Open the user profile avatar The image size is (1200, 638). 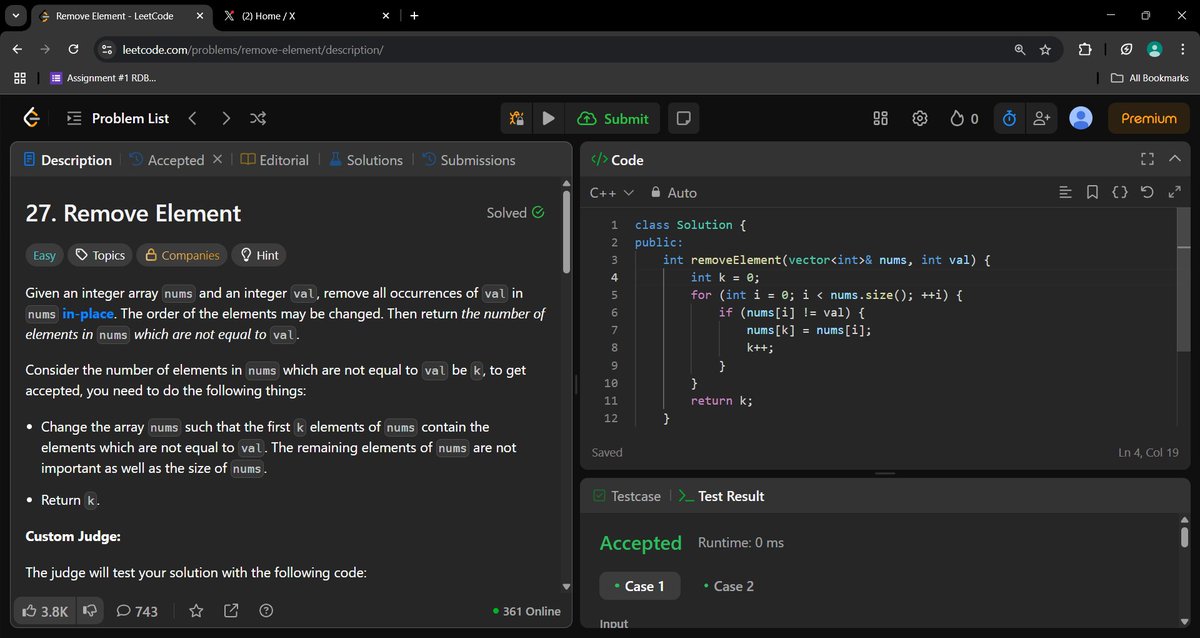(x=1081, y=118)
